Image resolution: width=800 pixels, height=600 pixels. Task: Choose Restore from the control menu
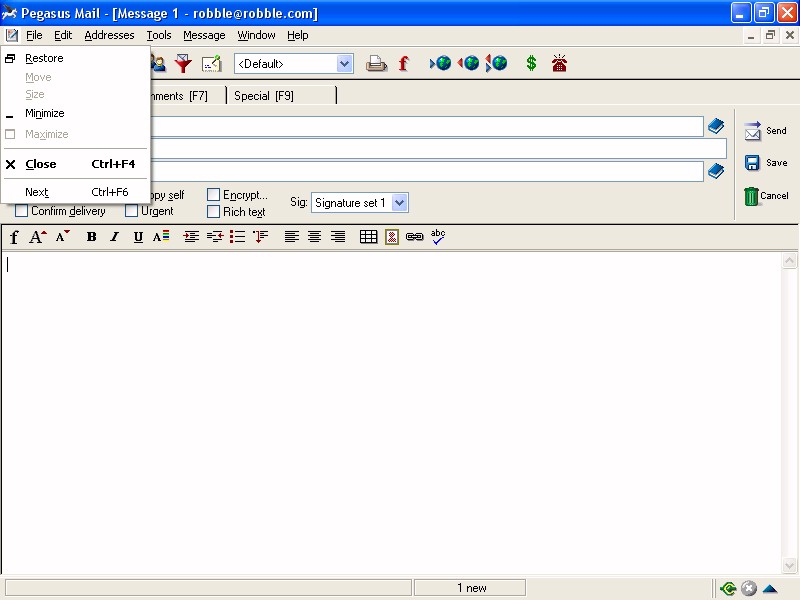pyautogui.click(x=76, y=58)
